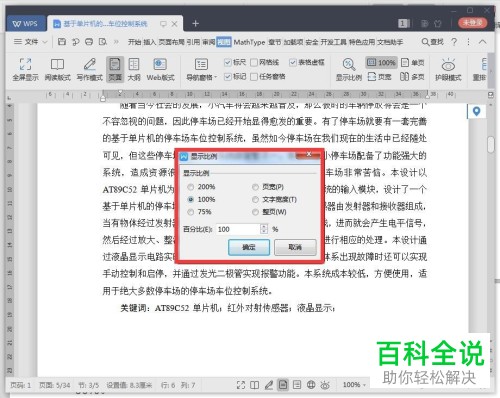Open the MathType ribbon tab
Viewport: 500px width, 398px height.
[249, 42]
